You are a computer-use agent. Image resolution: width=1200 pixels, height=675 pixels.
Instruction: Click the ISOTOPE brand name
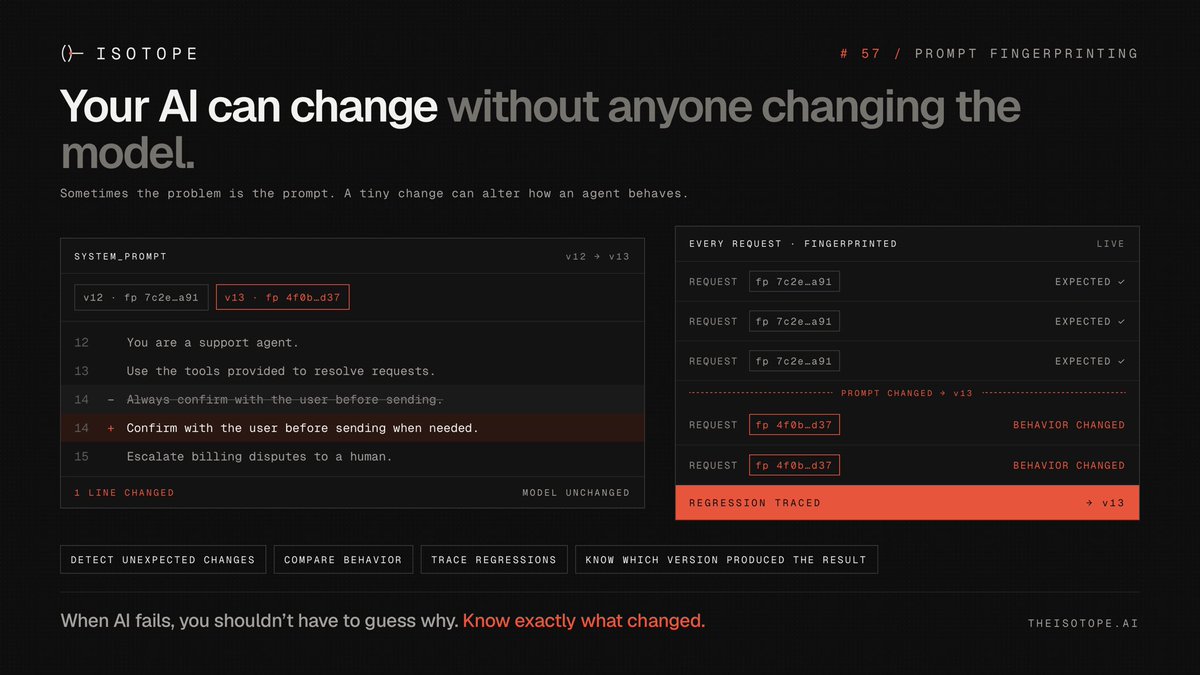(147, 54)
